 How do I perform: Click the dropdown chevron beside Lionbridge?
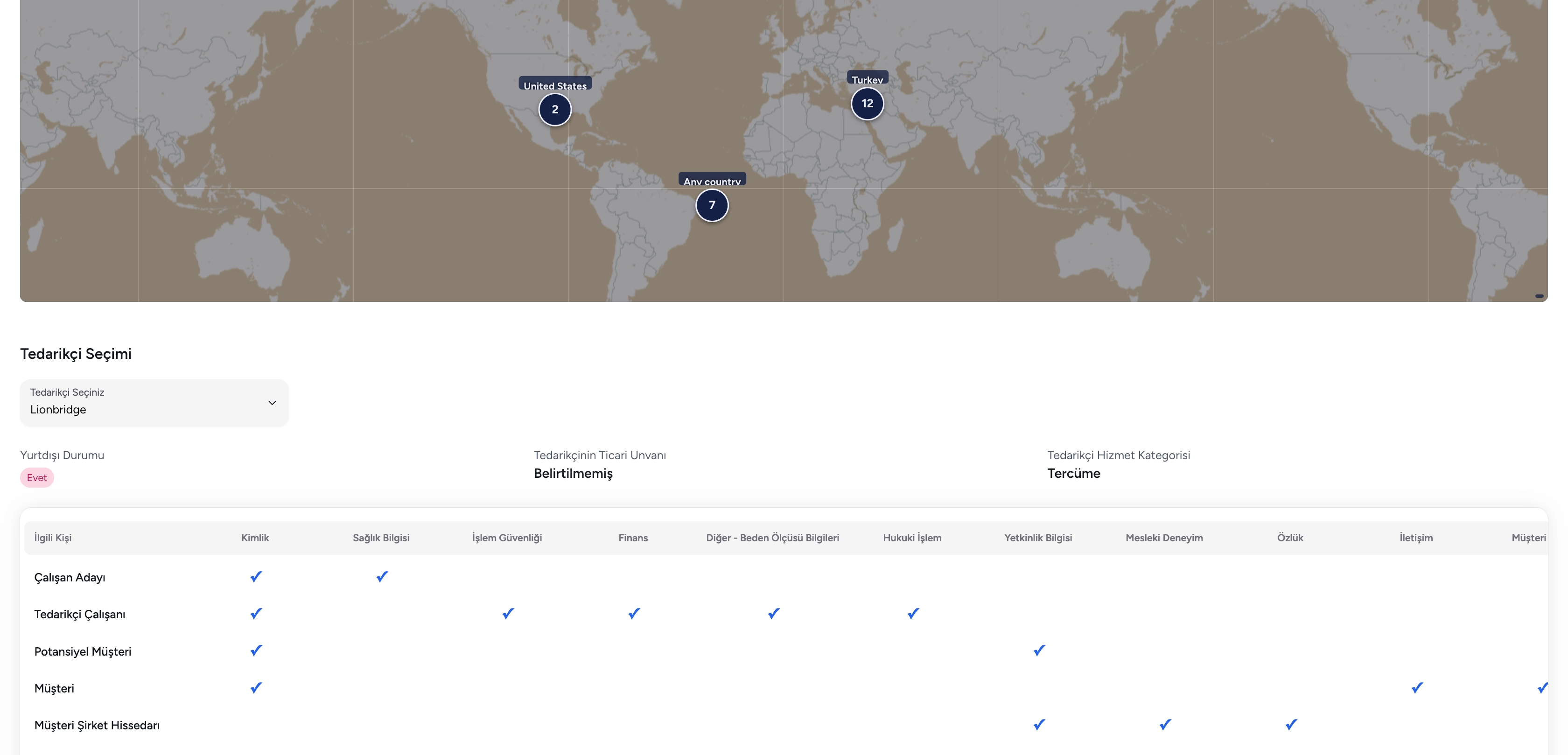click(x=272, y=402)
